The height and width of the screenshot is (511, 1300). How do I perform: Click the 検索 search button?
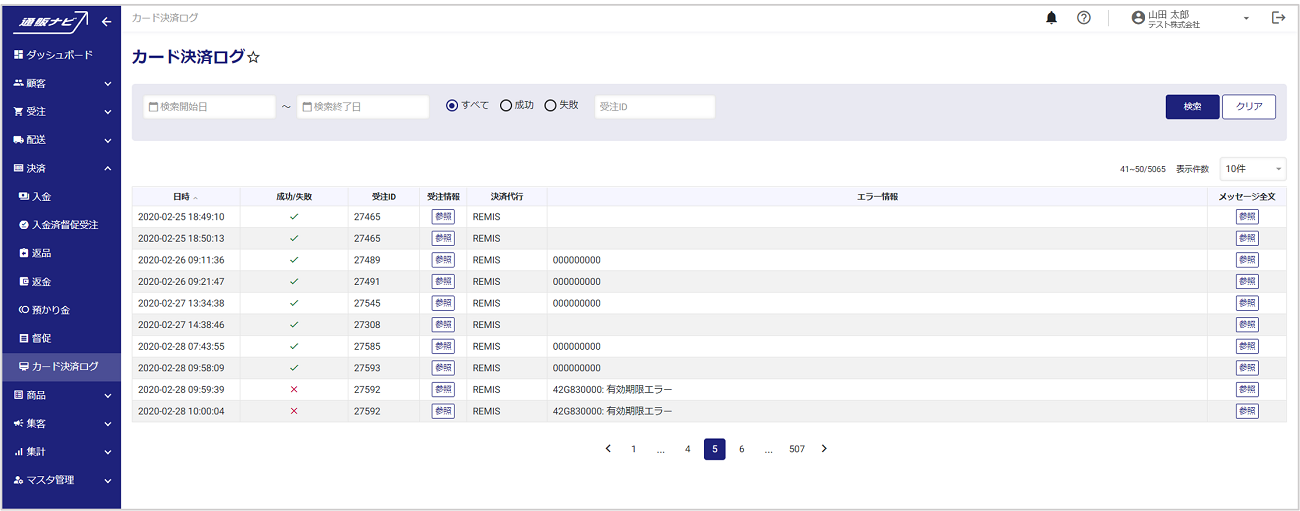pyautogui.click(x=1192, y=107)
